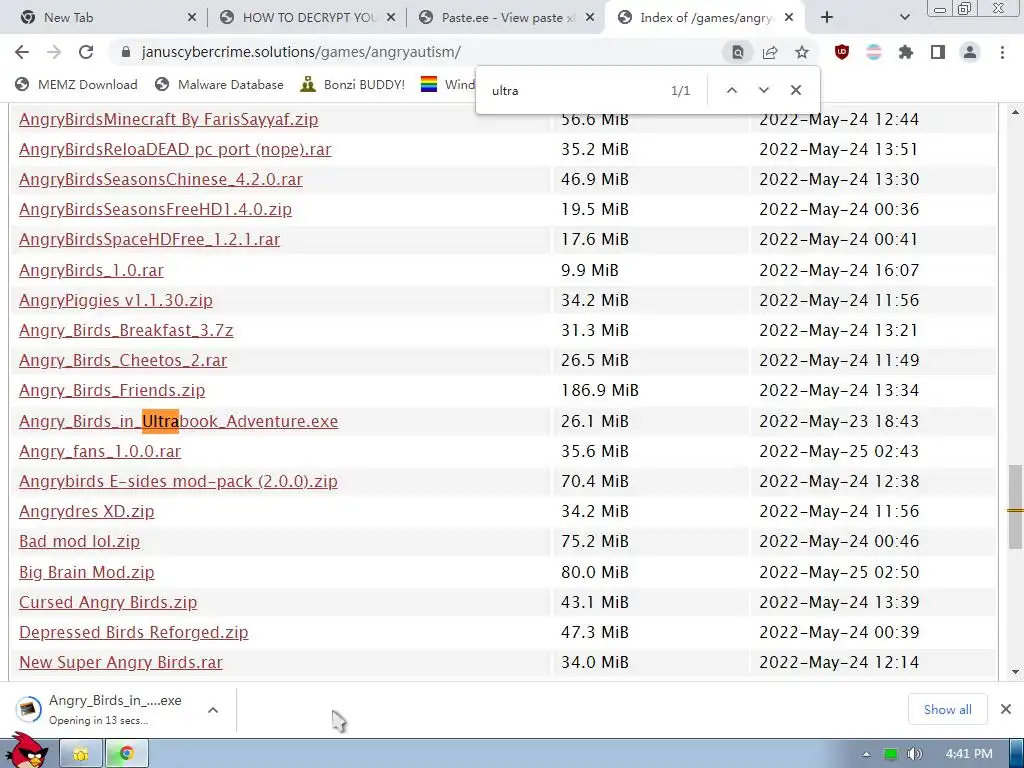Download Angry_Birds_Friends.zip
Screen dimensions: 1024x768
112,391
